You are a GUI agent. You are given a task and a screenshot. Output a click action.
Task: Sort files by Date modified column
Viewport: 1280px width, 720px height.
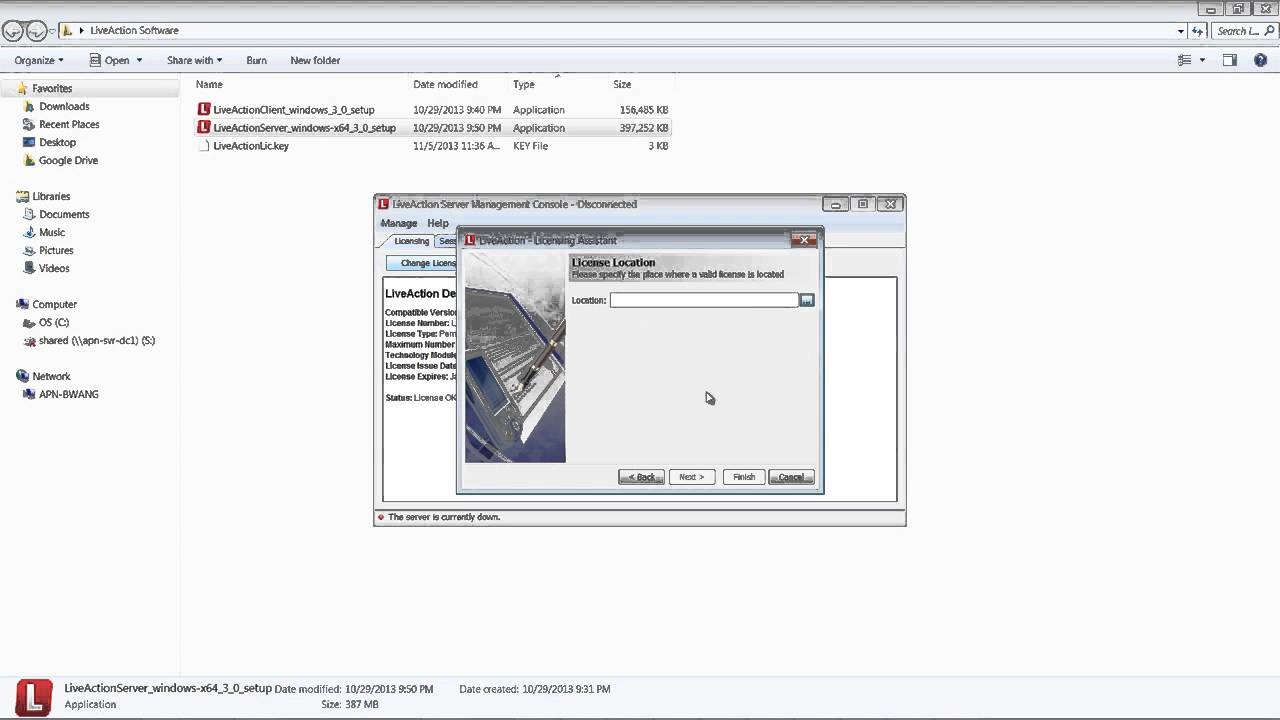pyautogui.click(x=445, y=84)
